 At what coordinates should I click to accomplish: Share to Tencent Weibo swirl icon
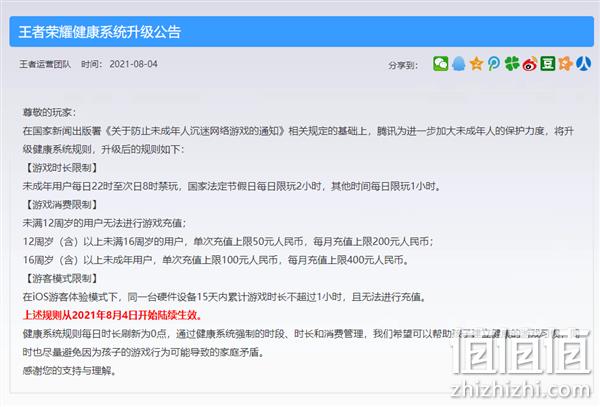pos(494,63)
